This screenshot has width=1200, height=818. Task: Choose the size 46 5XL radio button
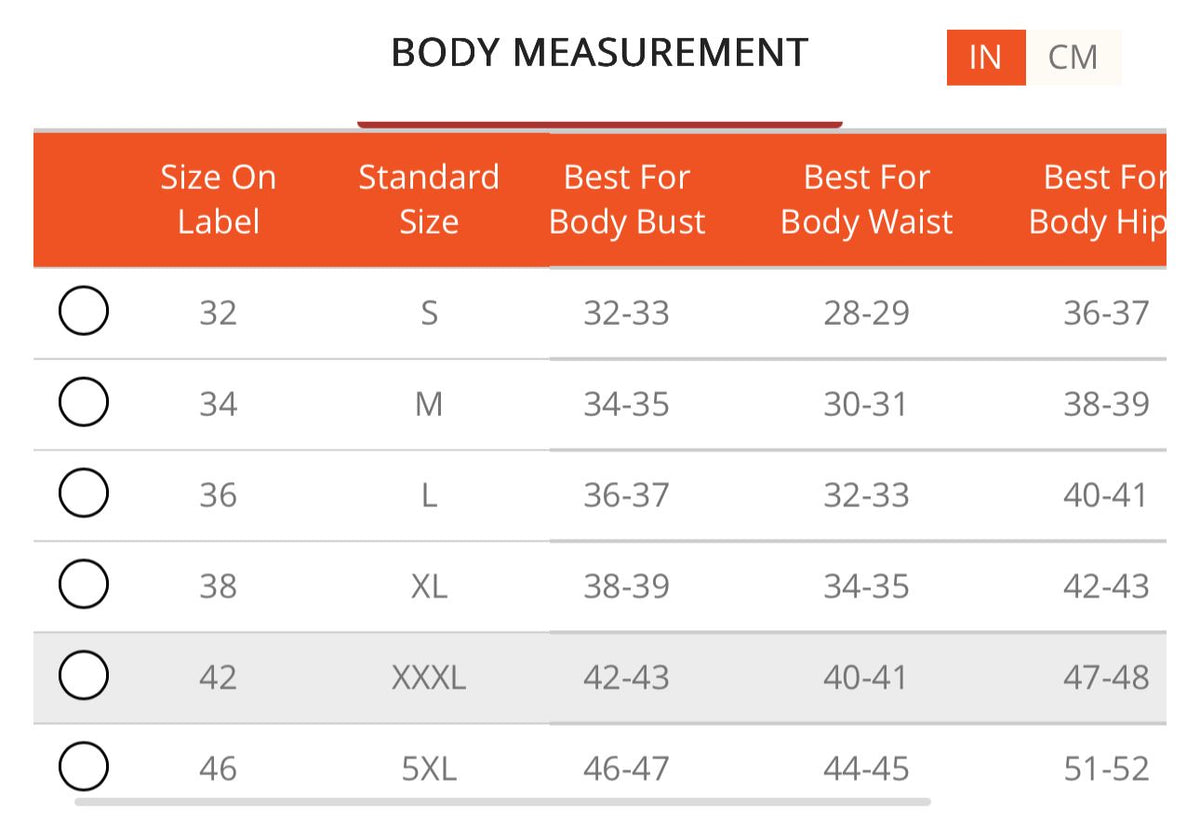coord(84,768)
